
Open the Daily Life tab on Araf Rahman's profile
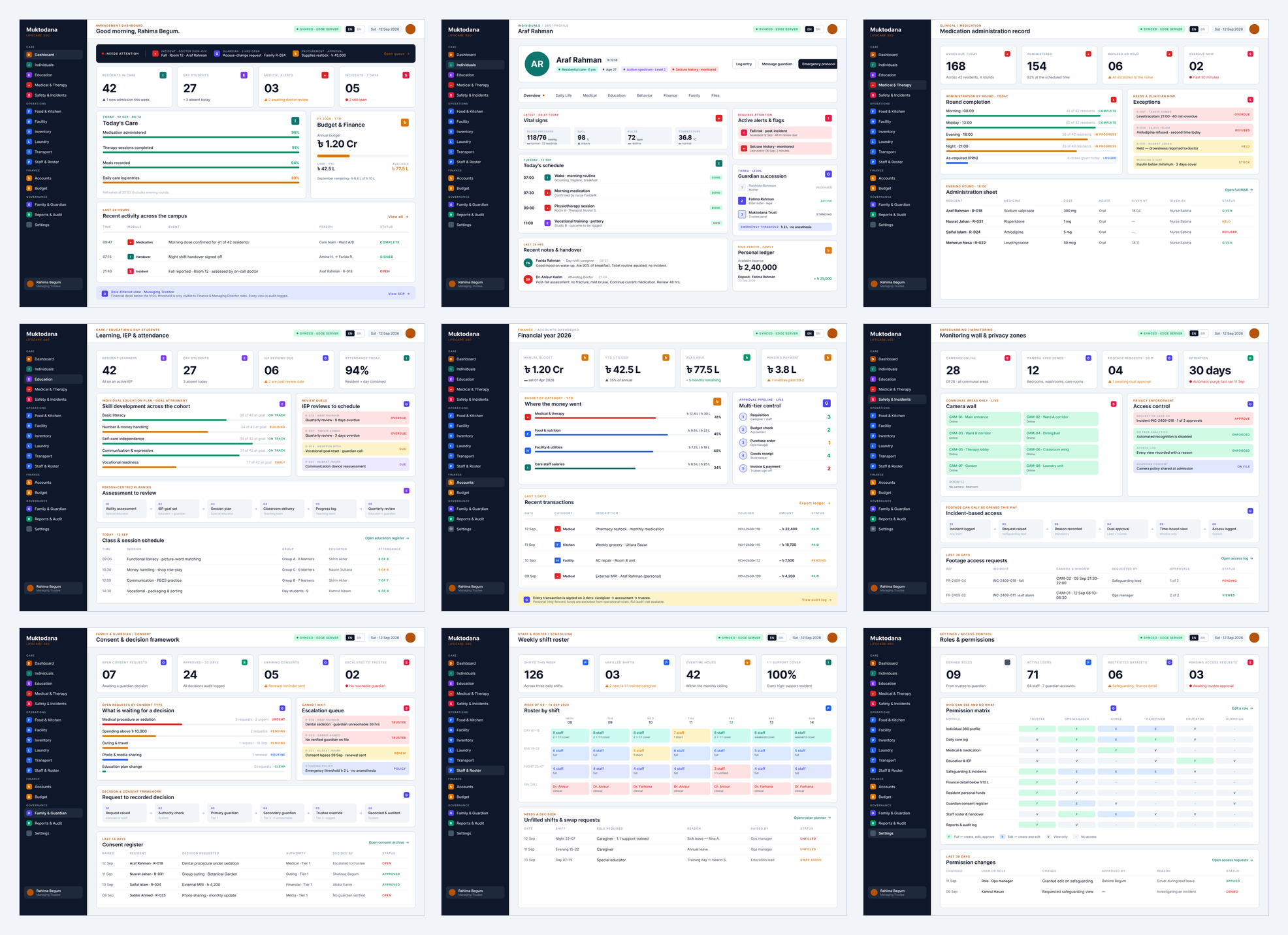pyautogui.click(x=564, y=95)
